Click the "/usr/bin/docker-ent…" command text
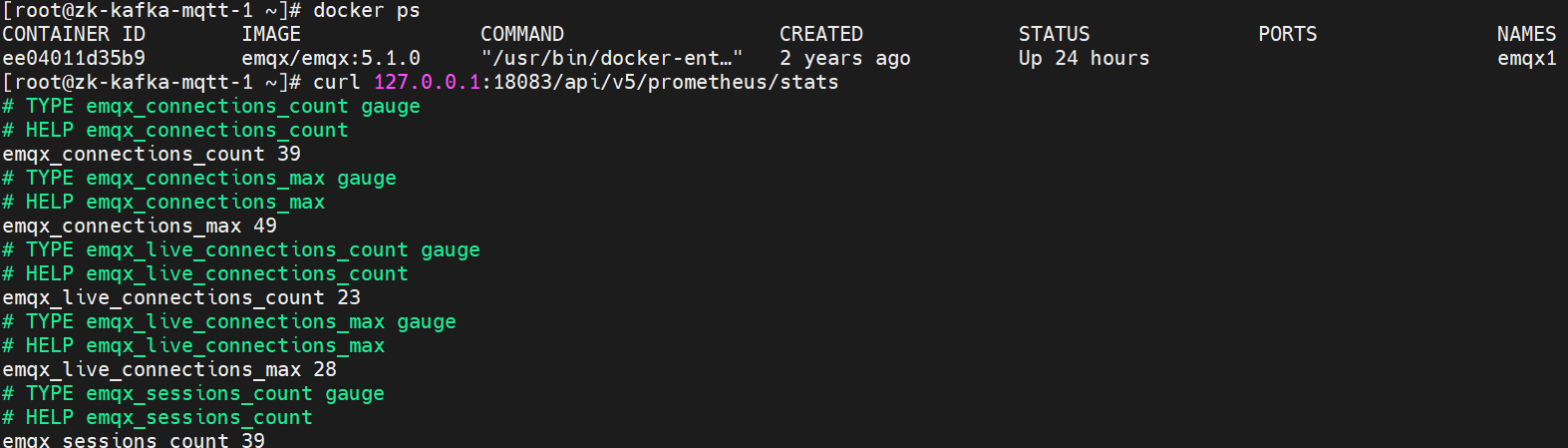The width and height of the screenshot is (1568, 448). click(612, 58)
